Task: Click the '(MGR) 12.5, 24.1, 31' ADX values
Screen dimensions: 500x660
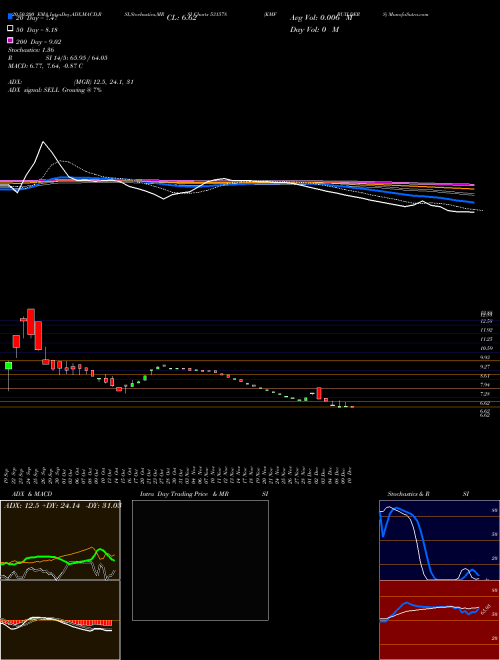Action: point(104,82)
